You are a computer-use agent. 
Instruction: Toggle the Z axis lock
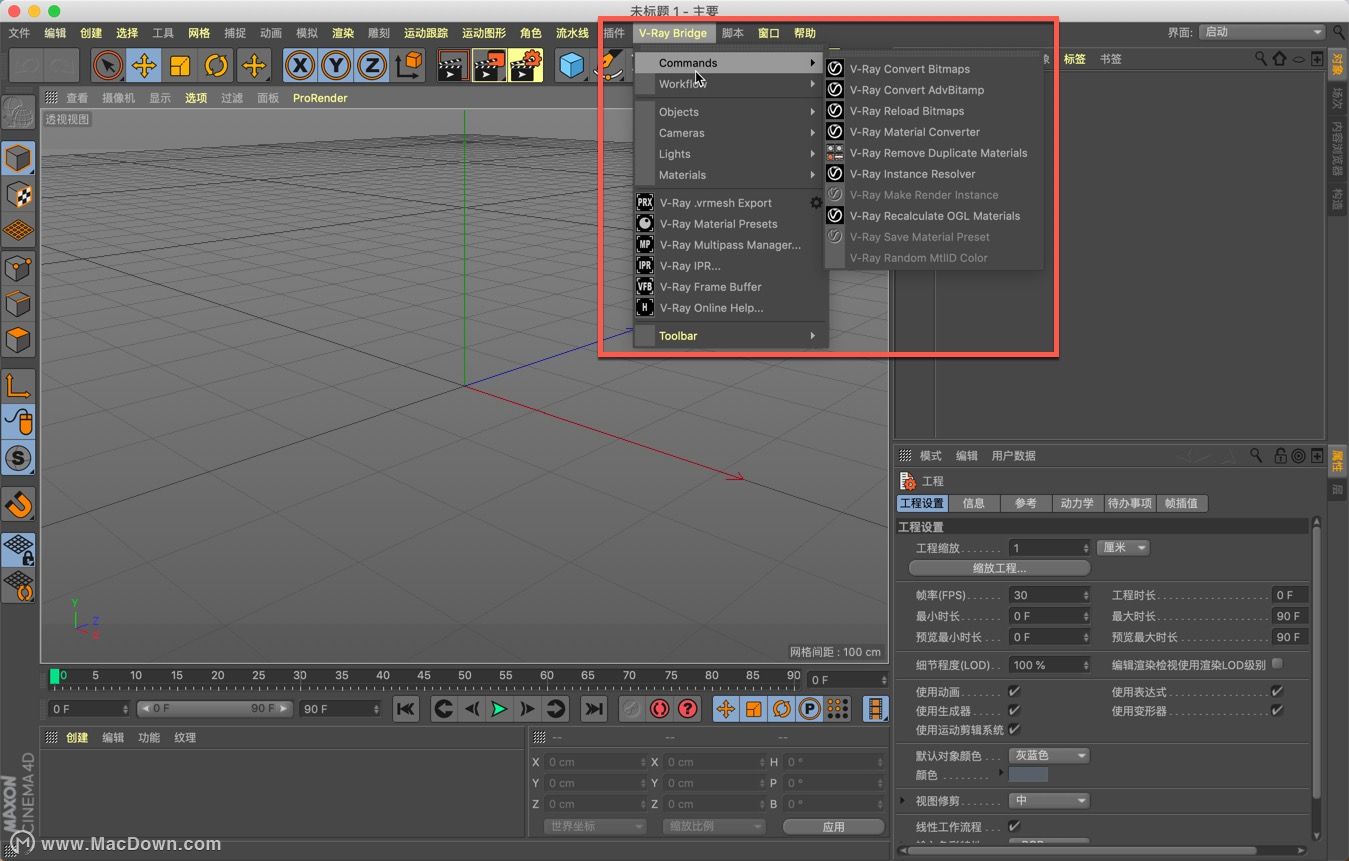click(371, 66)
